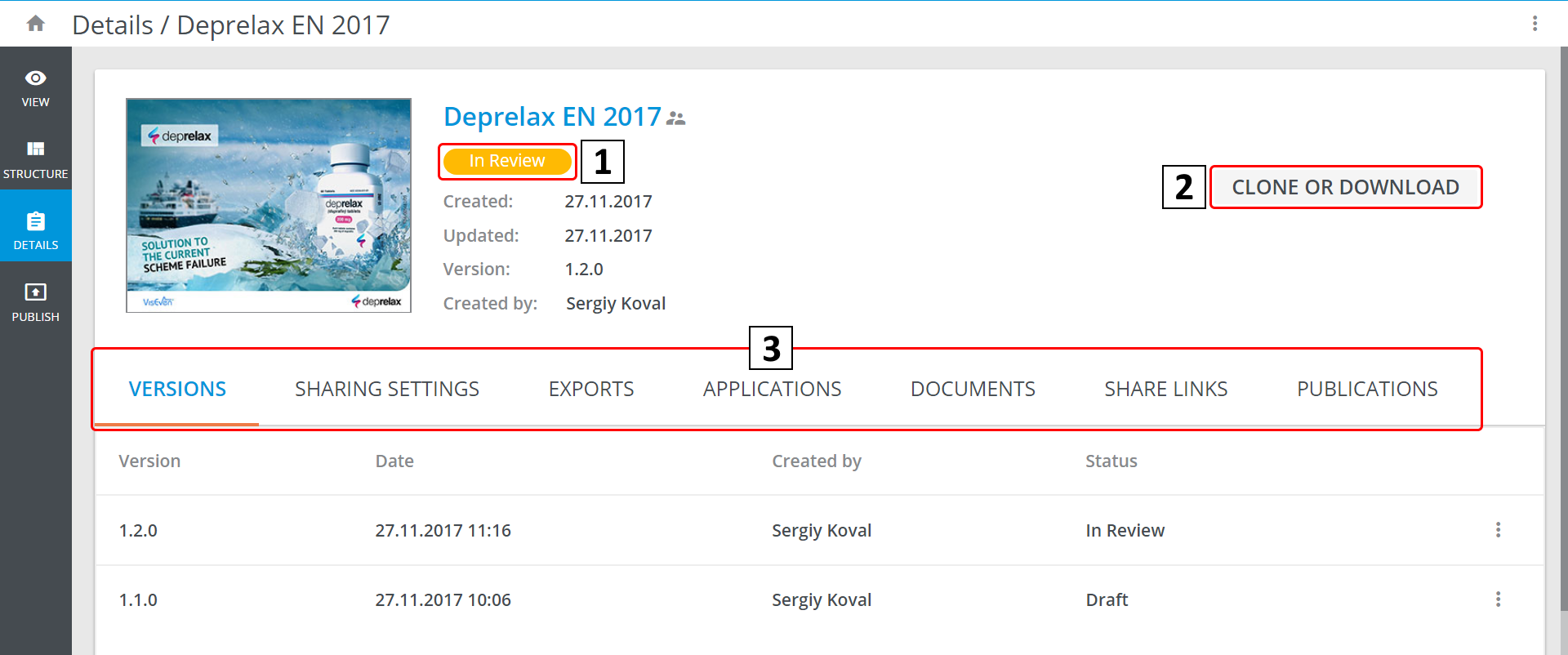
Task: Open the actions menu for version 1.1.0
Action: (x=1498, y=599)
